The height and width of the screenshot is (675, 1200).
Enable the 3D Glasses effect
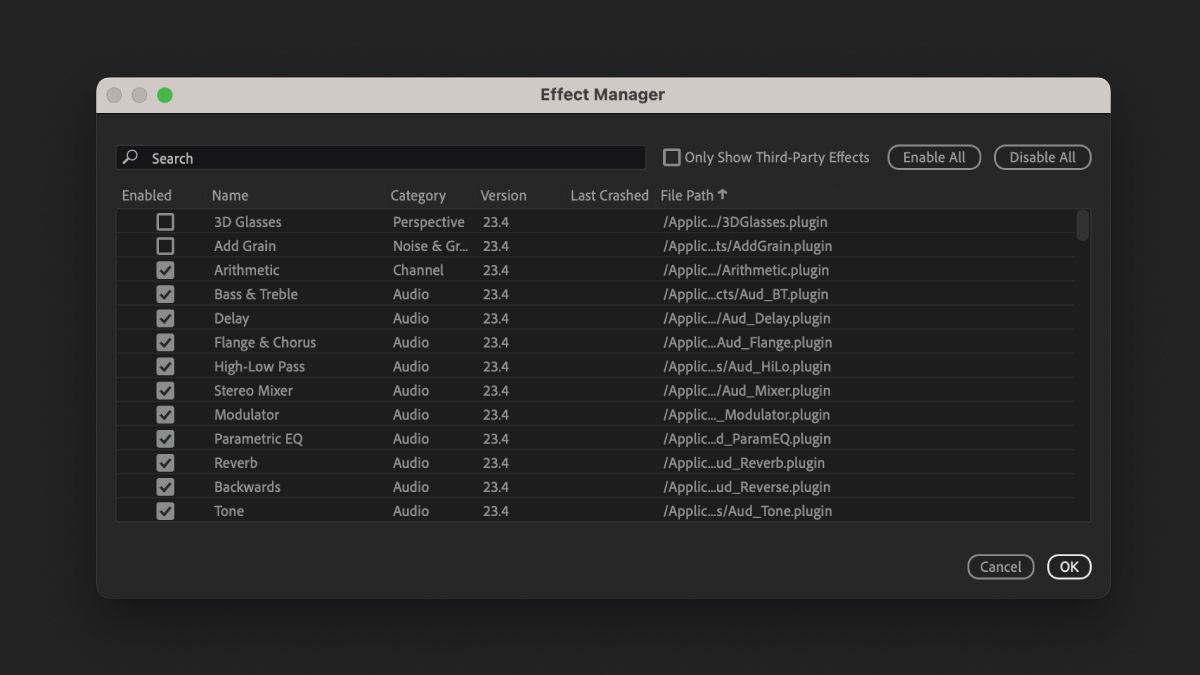pyautogui.click(x=165, y=221)
